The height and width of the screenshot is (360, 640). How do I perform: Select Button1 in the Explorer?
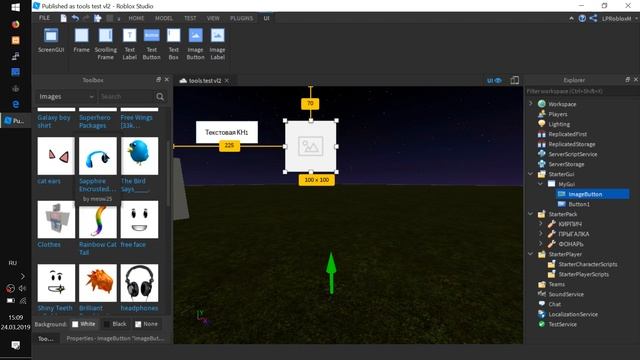[579, 204]
